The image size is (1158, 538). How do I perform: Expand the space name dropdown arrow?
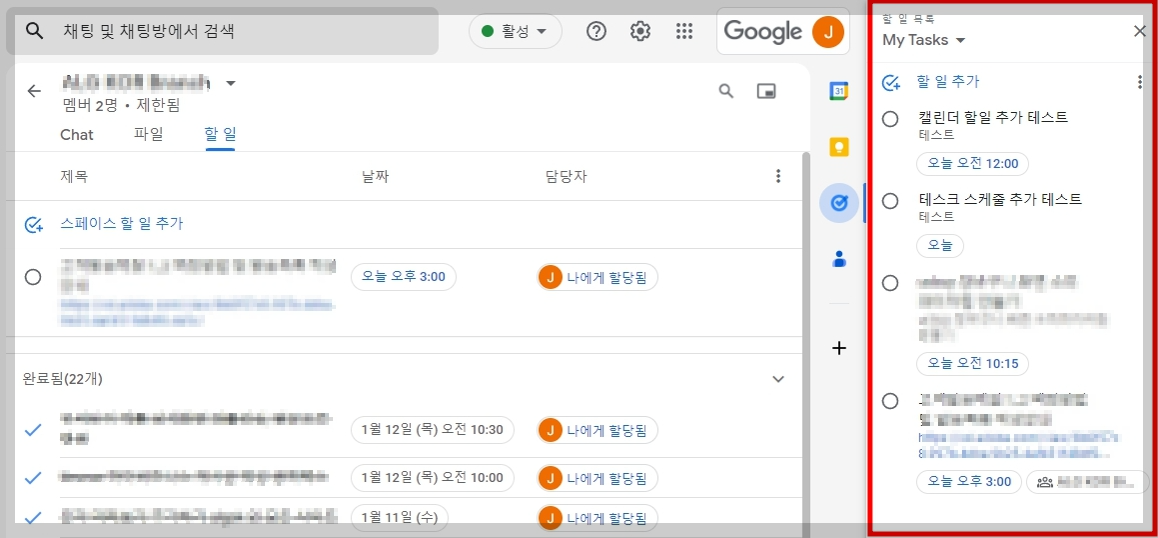point(231,83)
